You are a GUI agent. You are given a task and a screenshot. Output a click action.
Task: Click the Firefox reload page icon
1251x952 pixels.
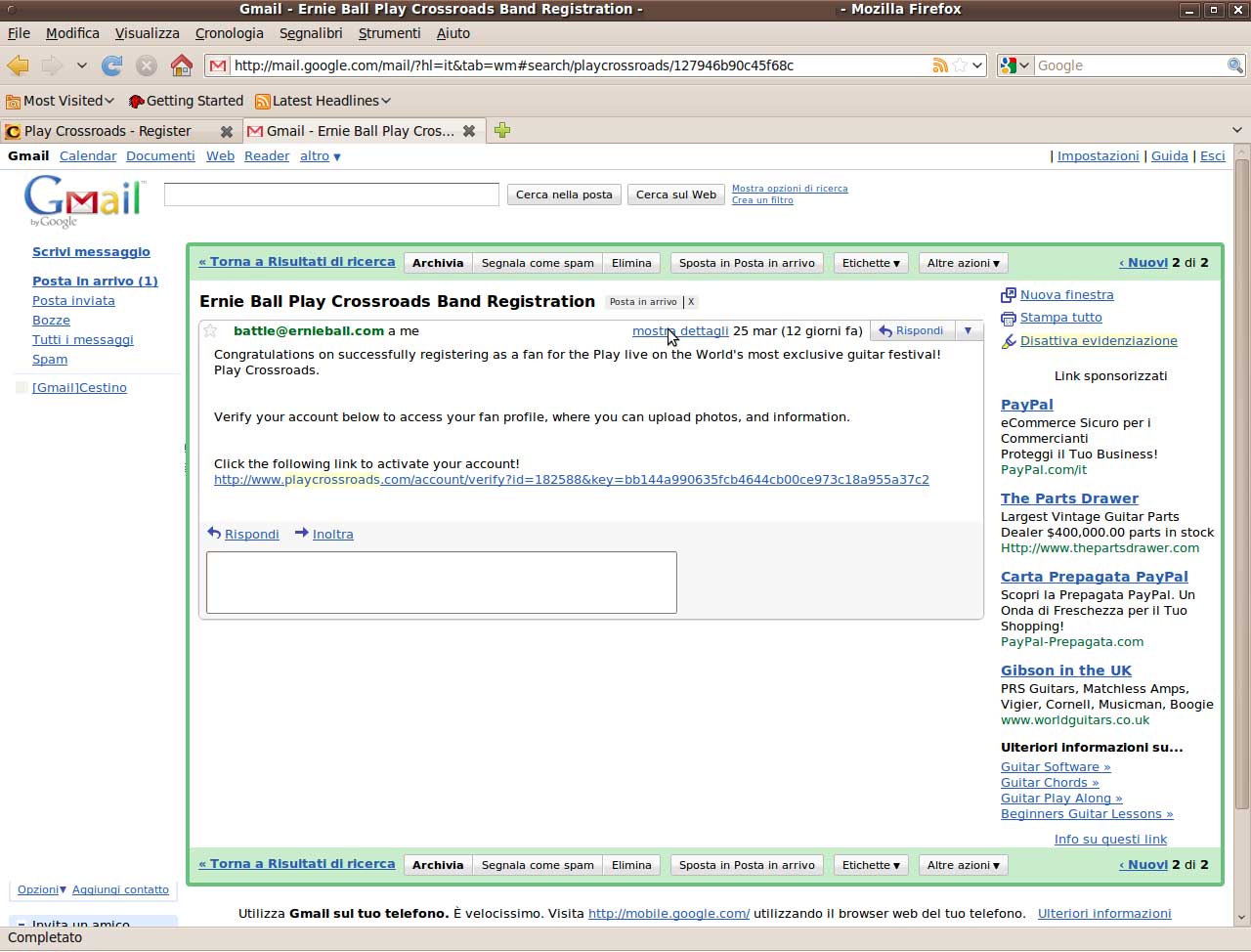pyautogui.click(x=112, y=65)
